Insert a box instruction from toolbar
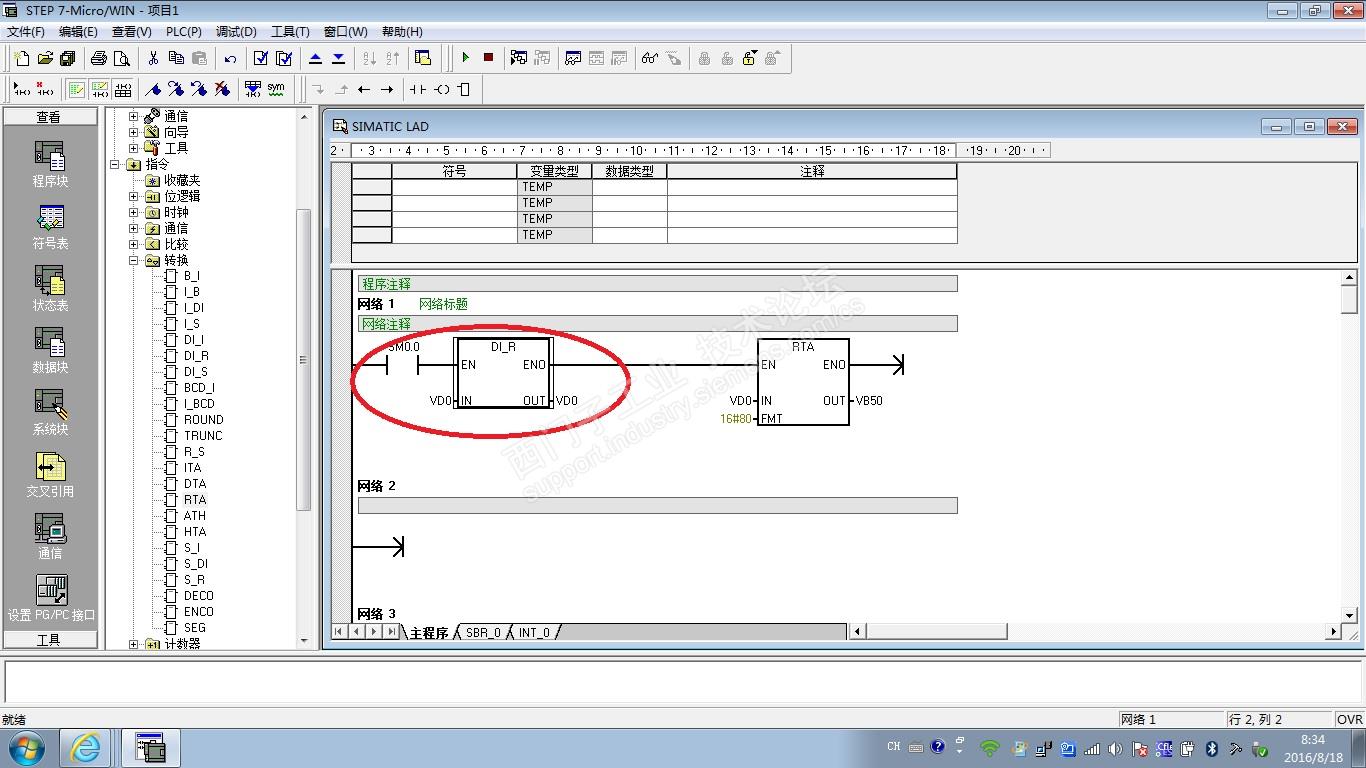This screenshot has width=1366, height=768. tap(463, 89)
